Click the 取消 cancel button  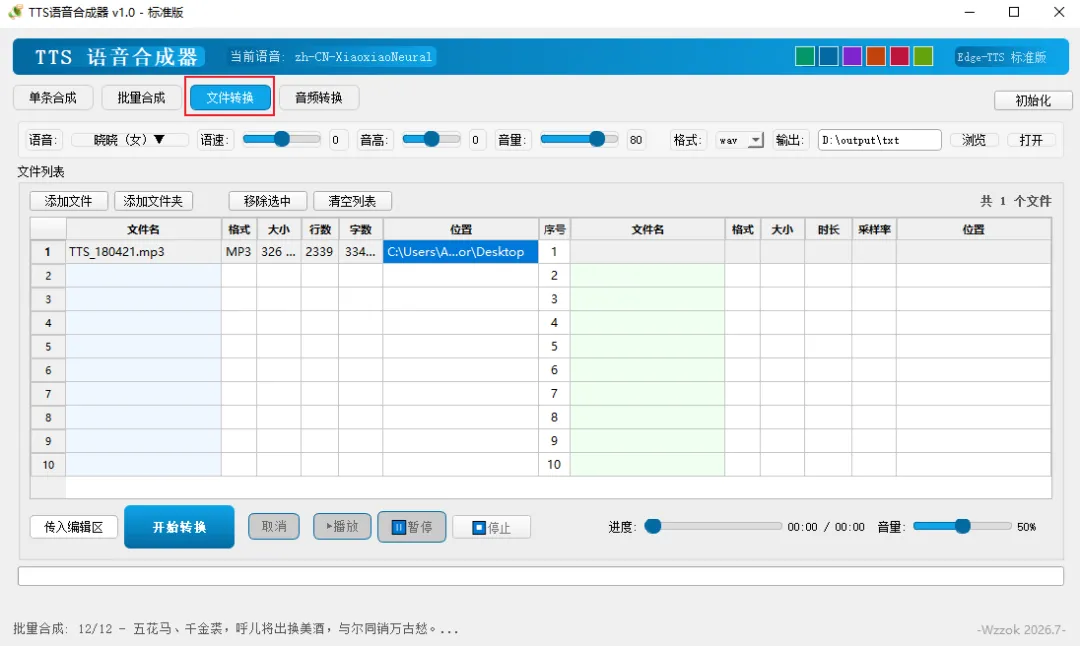pyautogui.click(x=273, y=526)
